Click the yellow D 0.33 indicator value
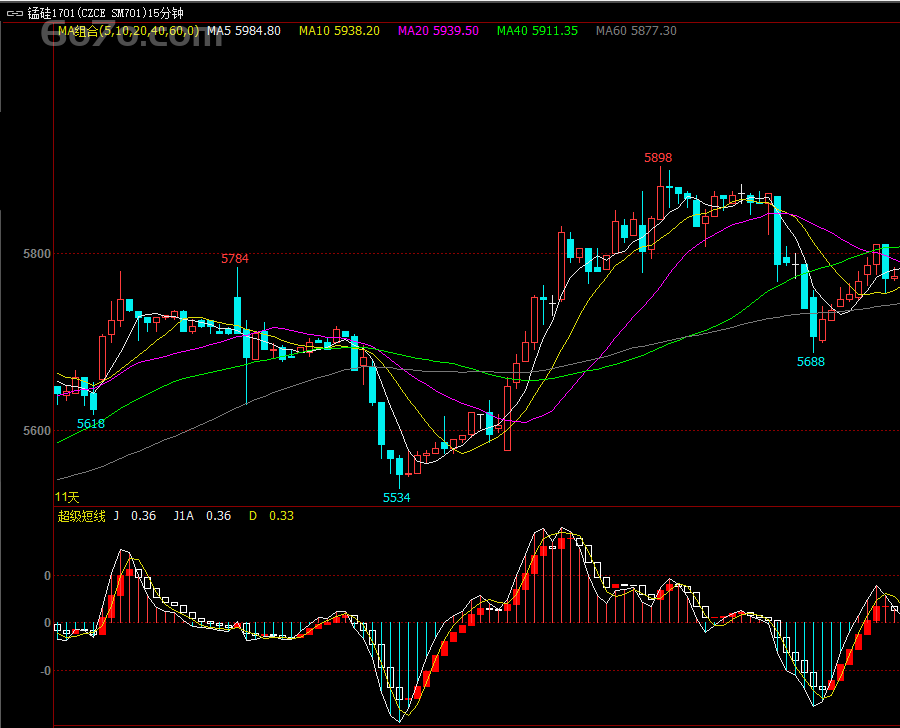The width and height of the screenshot is (900, 728). [x=271, y=516]
